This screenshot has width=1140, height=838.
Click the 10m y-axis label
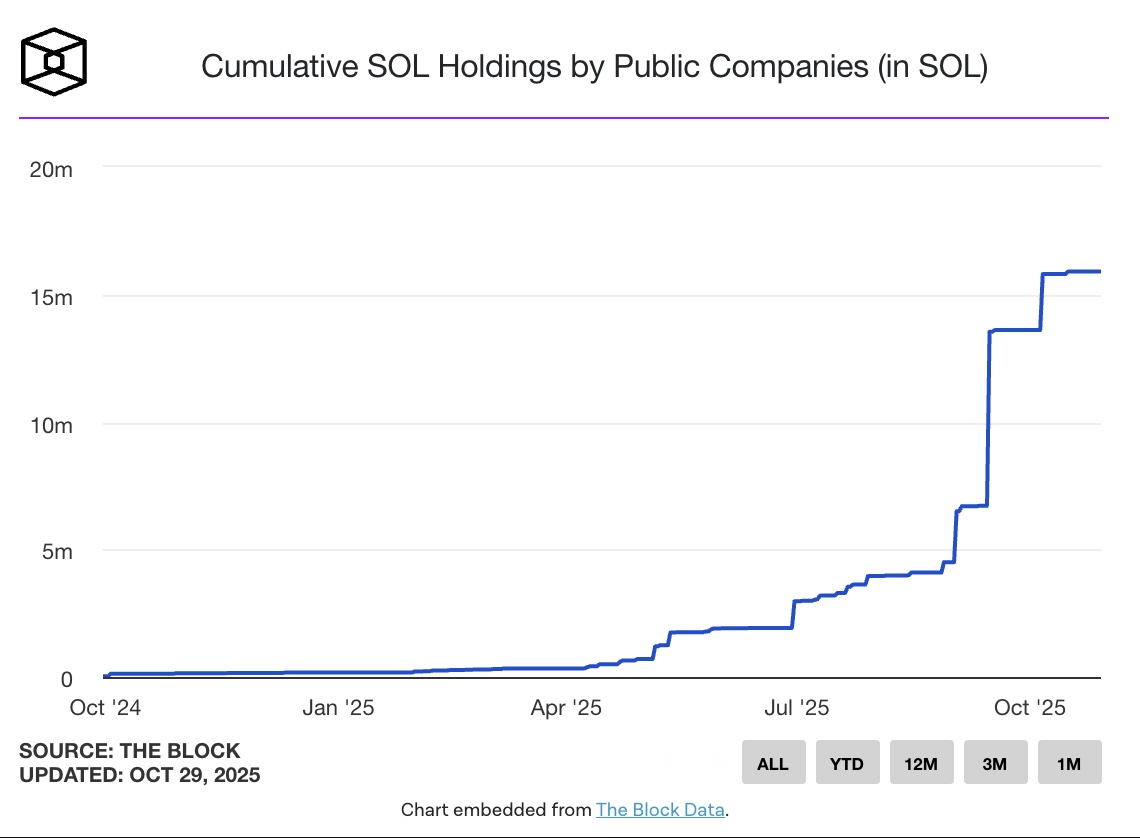(50, 425)
